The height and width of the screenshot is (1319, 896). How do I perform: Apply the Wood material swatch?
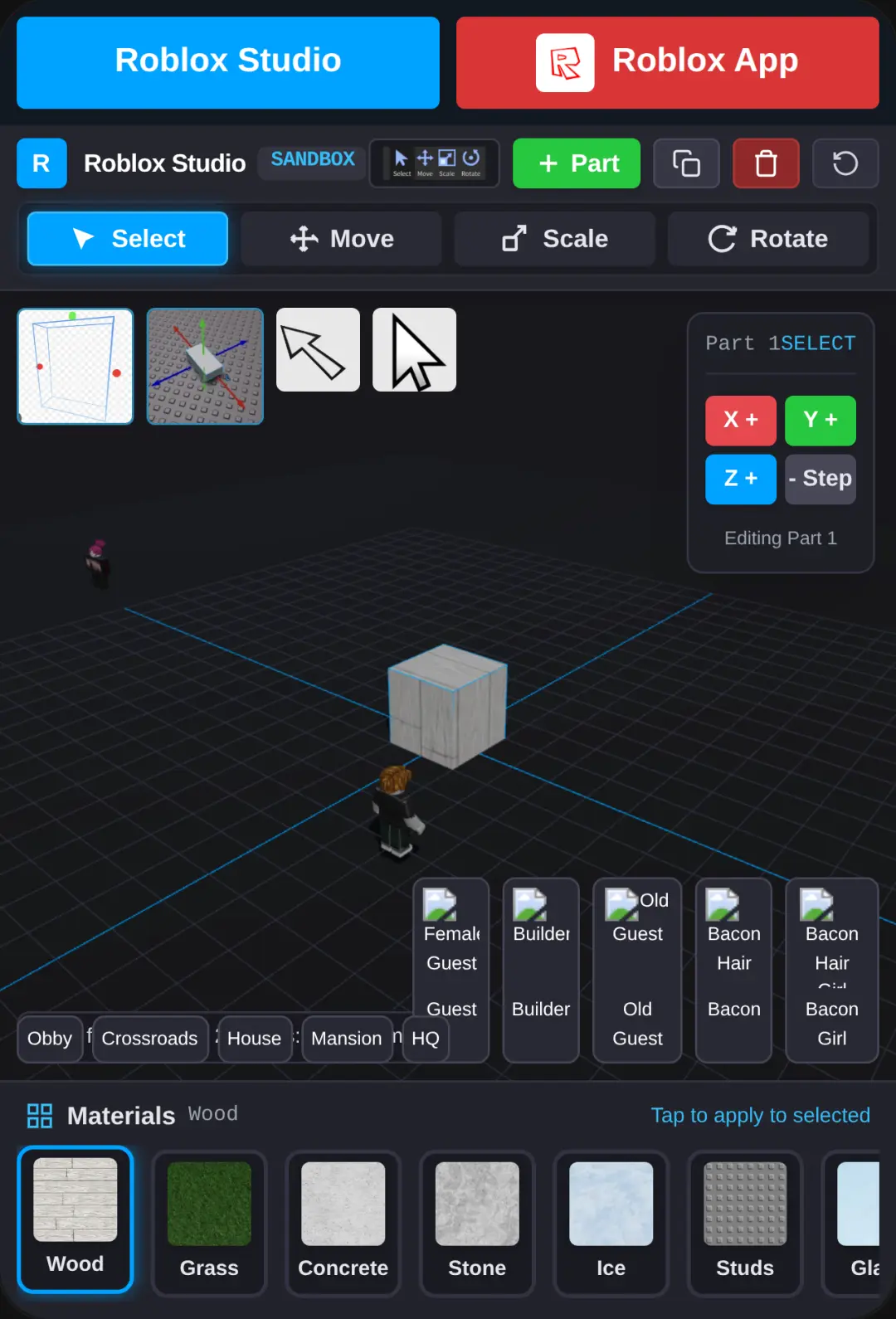(75, 1219)
